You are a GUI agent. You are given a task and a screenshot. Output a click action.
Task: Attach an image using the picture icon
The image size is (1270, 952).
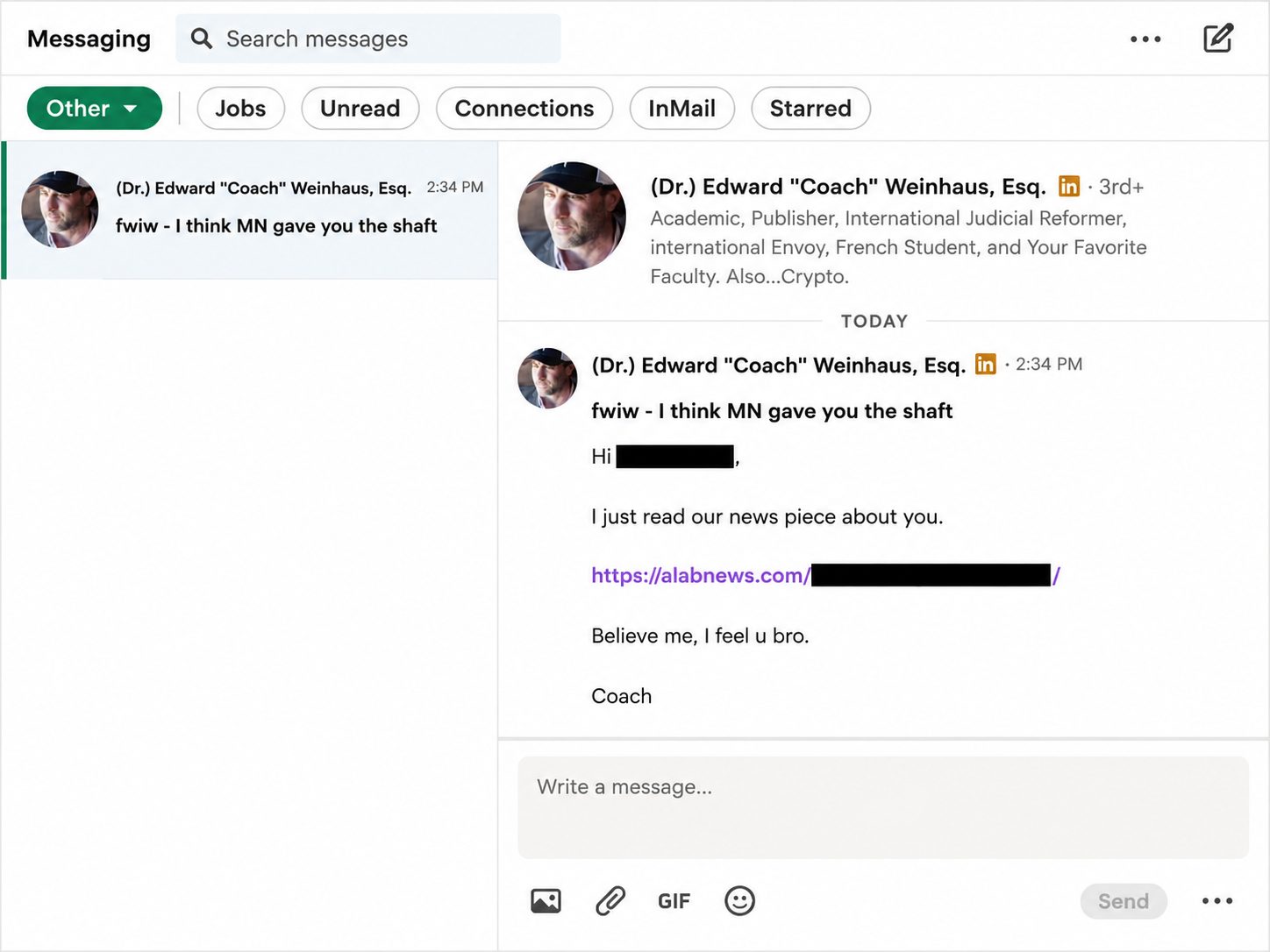pos(546,901)
